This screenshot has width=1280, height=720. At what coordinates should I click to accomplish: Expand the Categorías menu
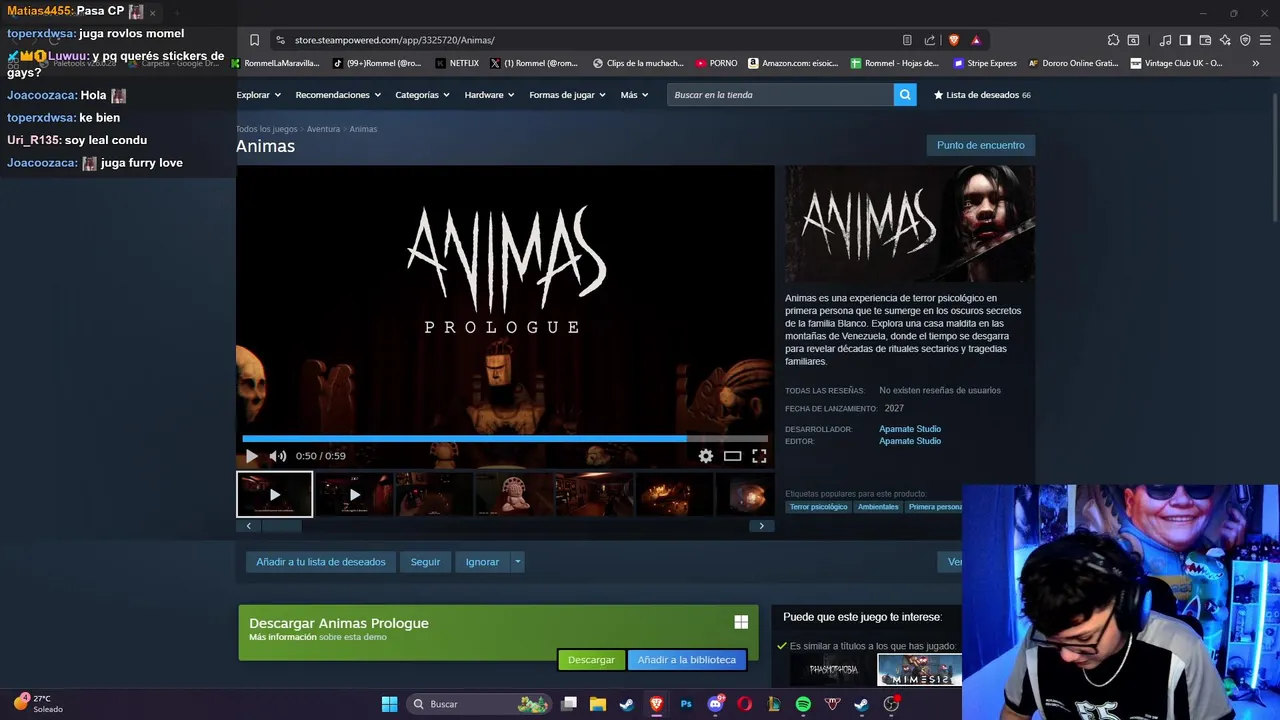point(422,95)
